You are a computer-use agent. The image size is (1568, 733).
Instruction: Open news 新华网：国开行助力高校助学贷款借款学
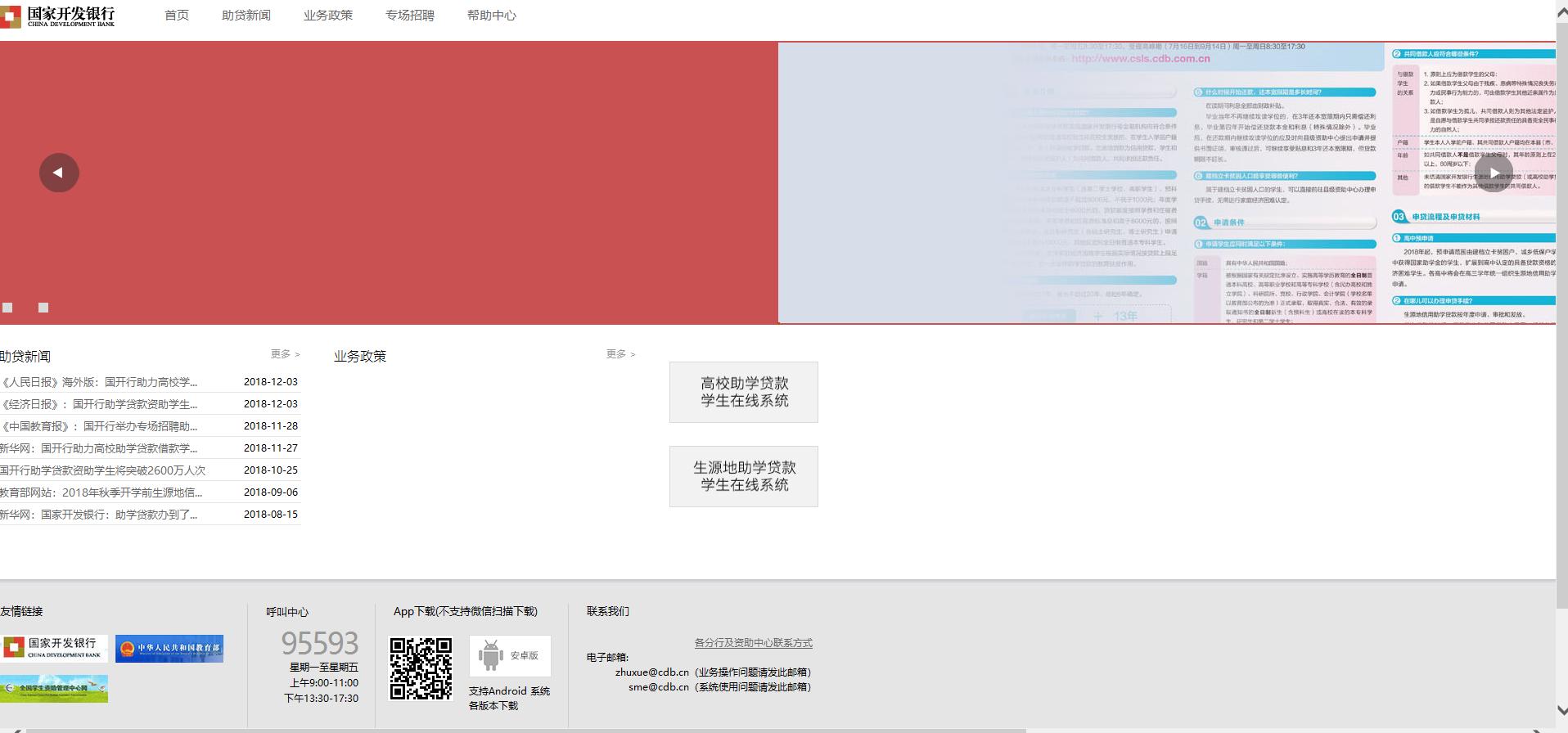click(99, 448)
